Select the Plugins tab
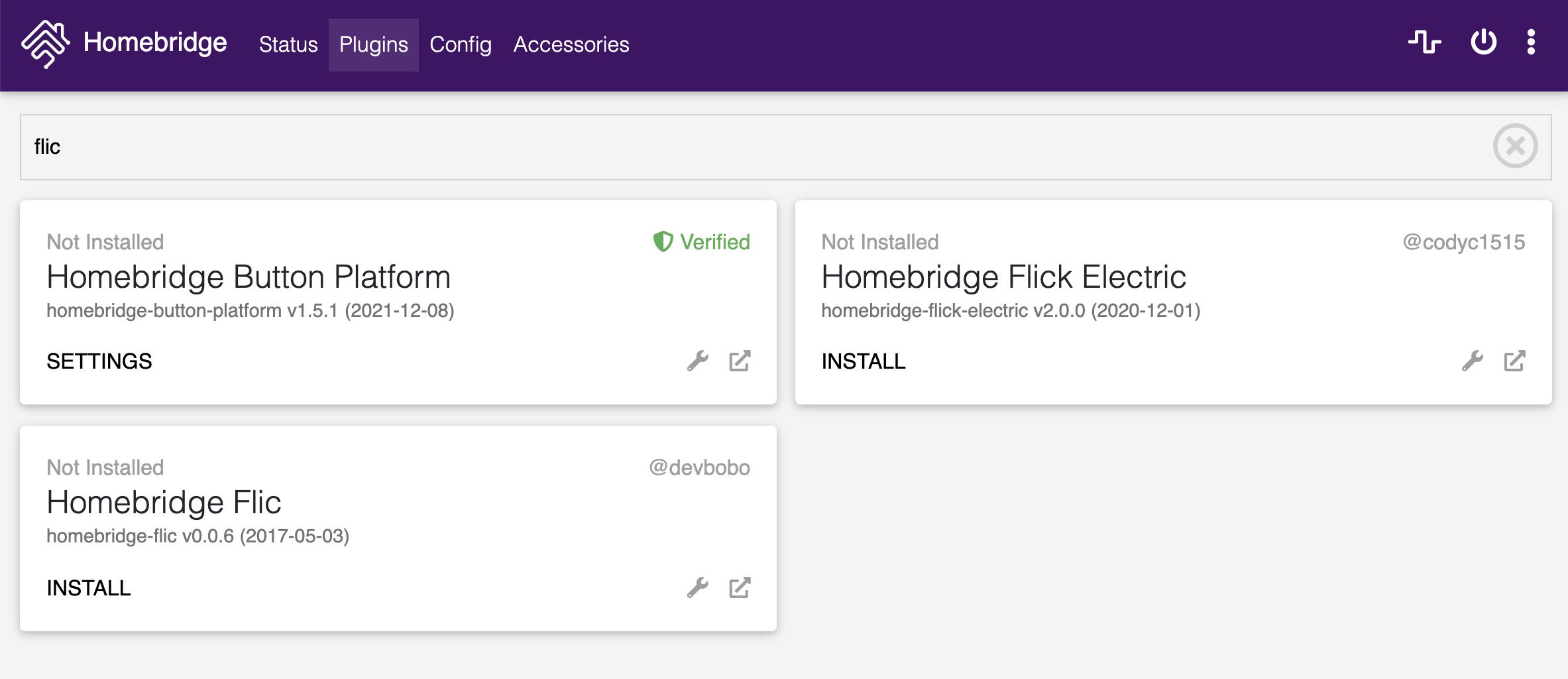Screen dimensions: 1568x679 374,44
